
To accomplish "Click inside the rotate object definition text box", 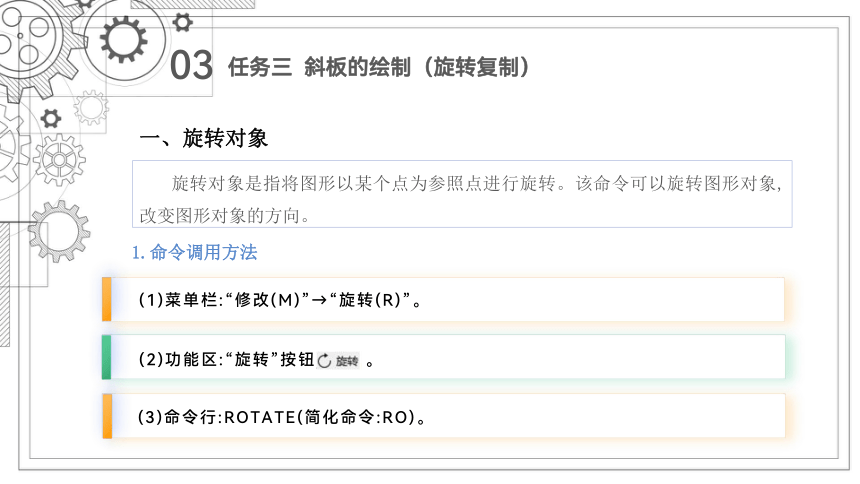I will pyautogui.click(x=462, y=194).
